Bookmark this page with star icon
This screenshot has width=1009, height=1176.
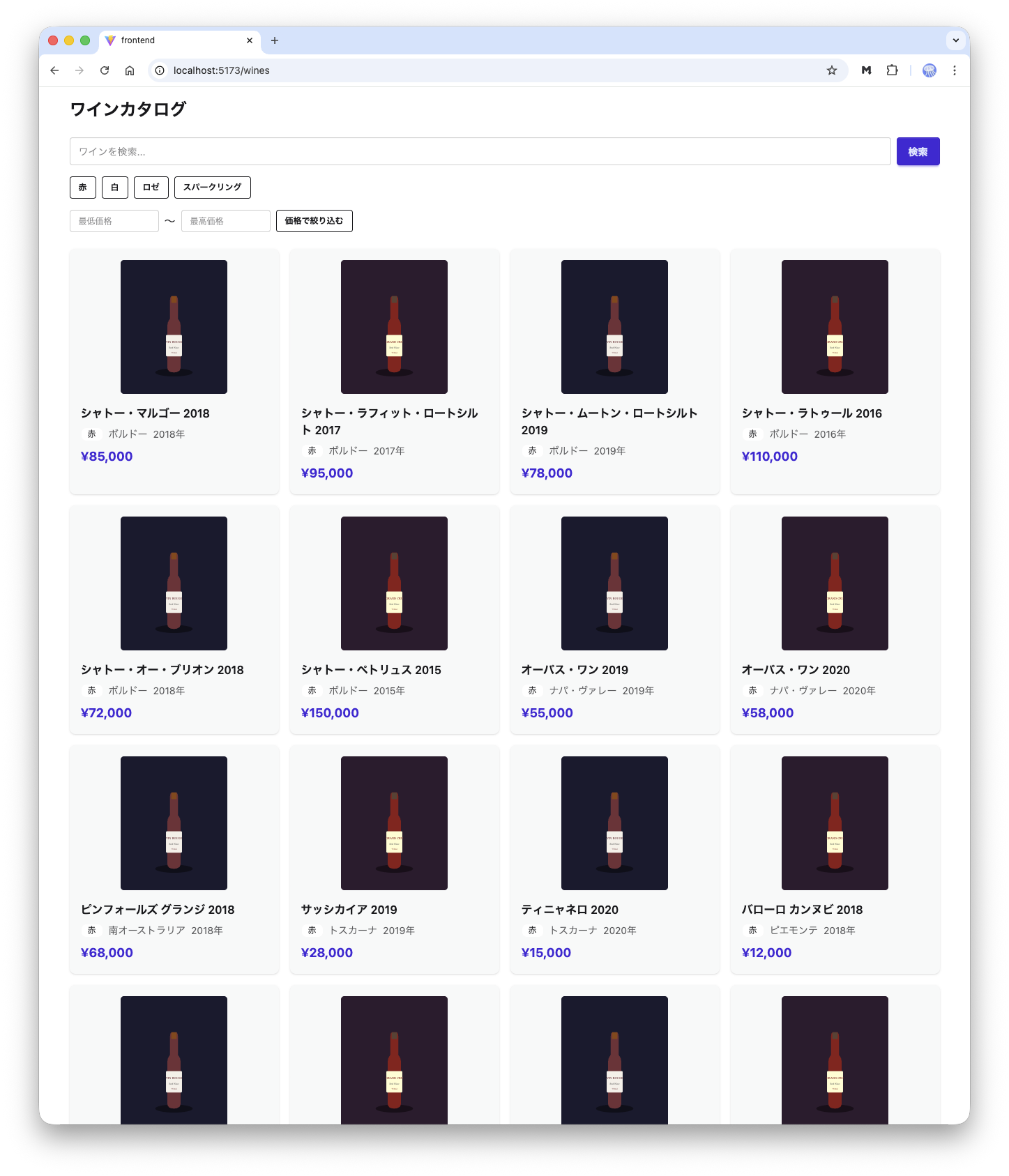point(831,70)
